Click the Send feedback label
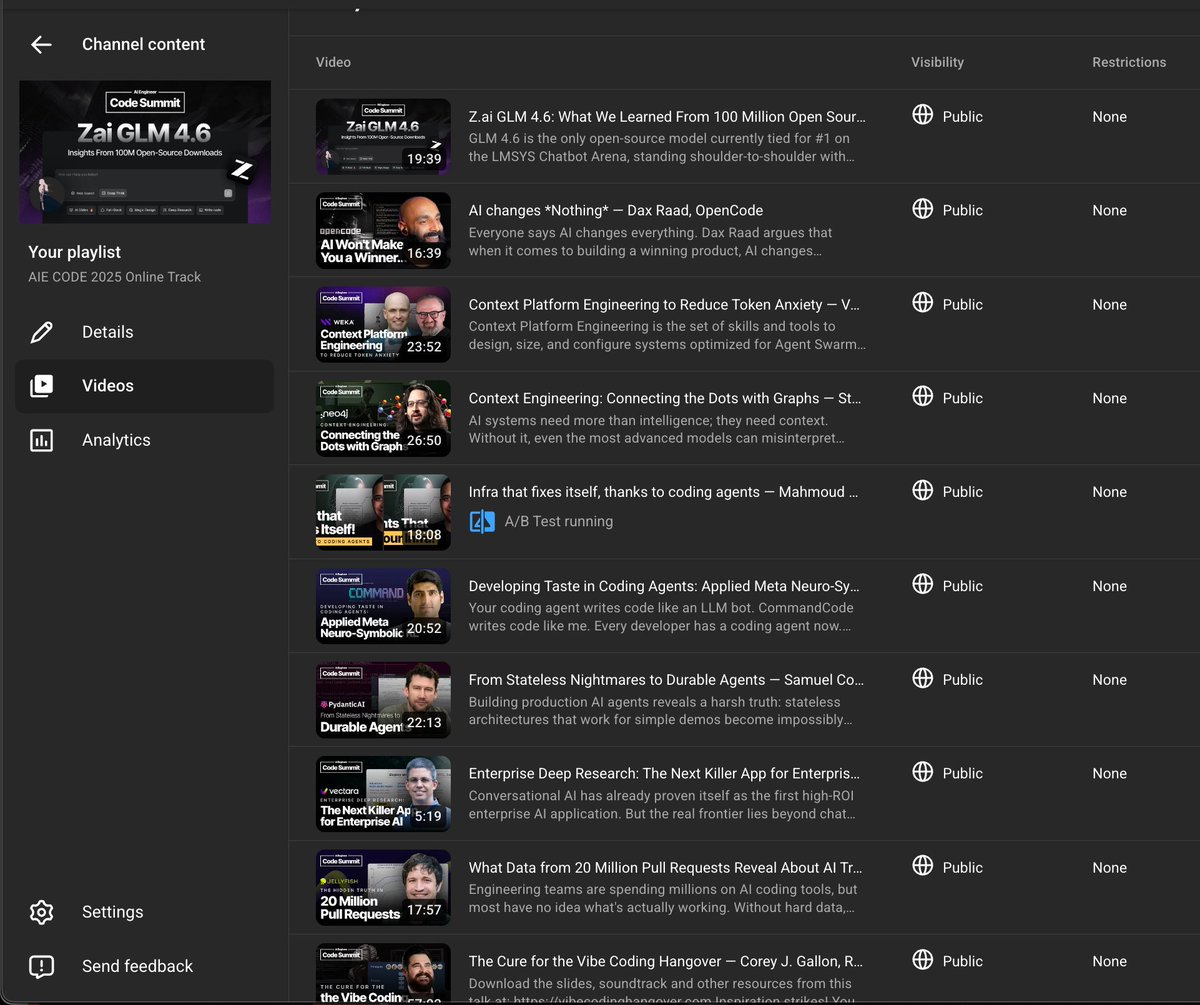This screenshot has width=1200, height=1005. pyautogui.click(x=137, y=966)
